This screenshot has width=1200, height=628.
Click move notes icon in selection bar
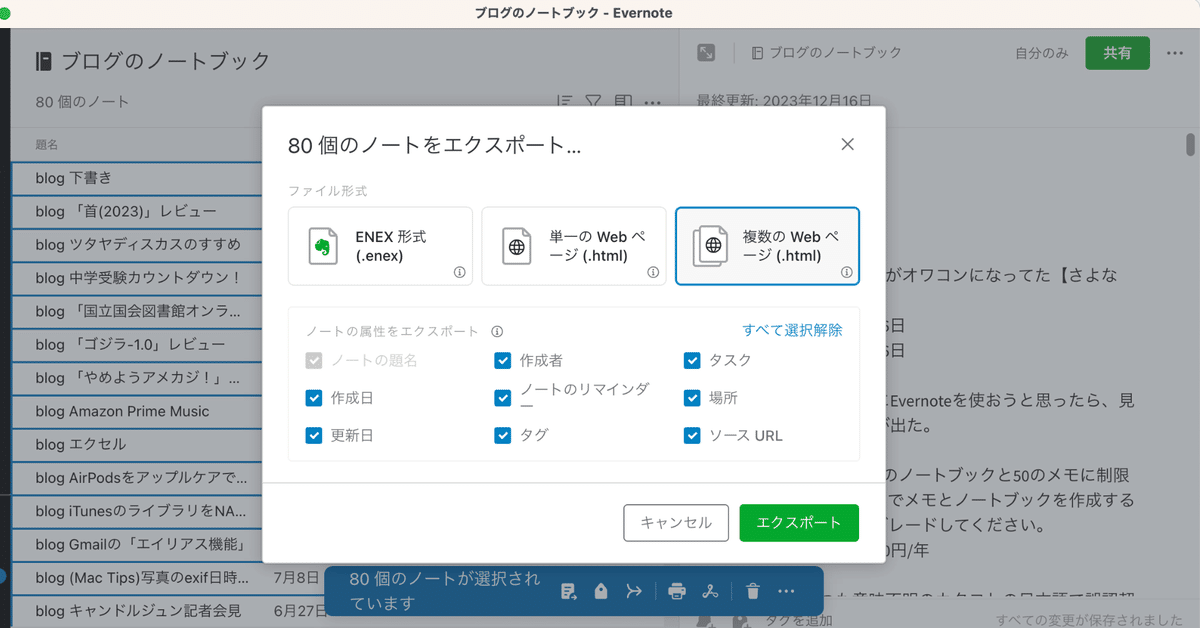[x=569, y=591]
